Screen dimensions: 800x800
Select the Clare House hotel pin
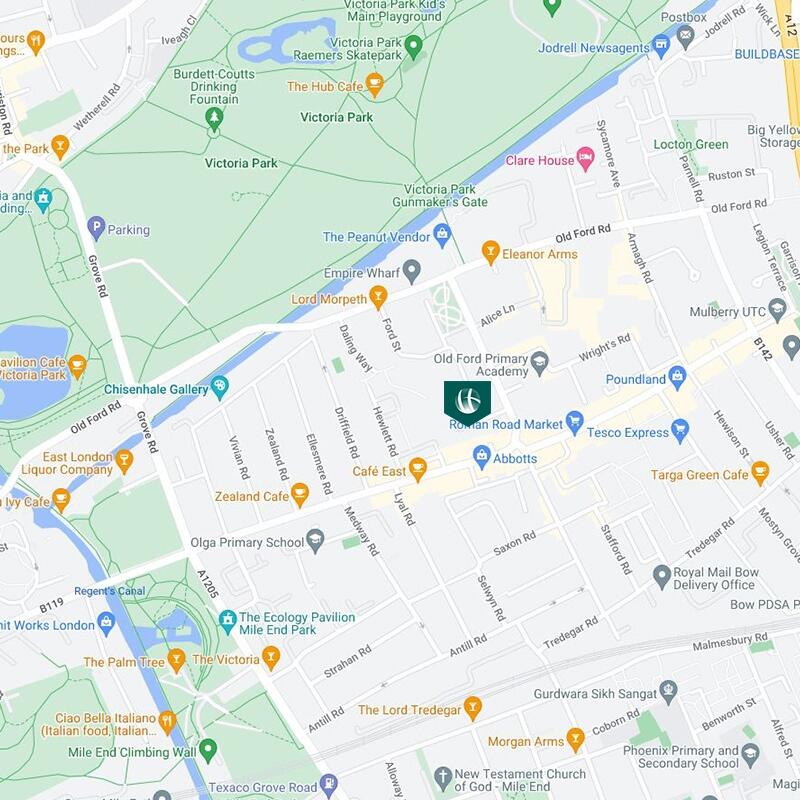coord(586,159)
